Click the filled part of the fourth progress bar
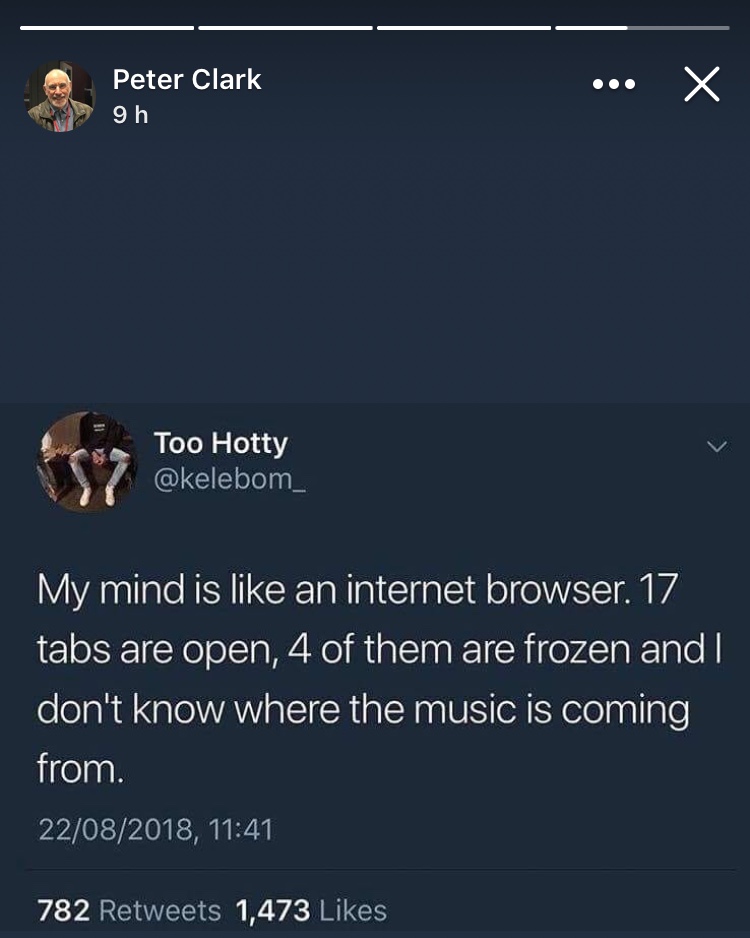The image size is (750, 938). tap(591, 28)
